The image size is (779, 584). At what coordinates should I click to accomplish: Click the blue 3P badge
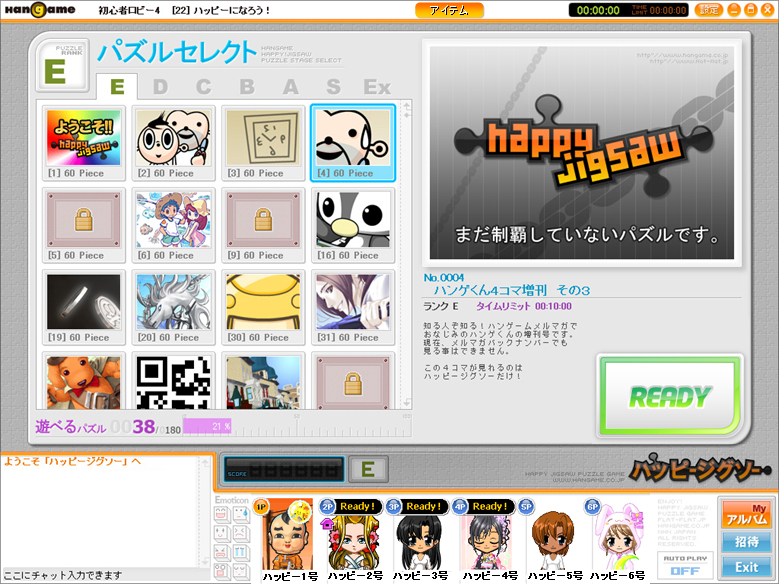click(x=393, y=506)
